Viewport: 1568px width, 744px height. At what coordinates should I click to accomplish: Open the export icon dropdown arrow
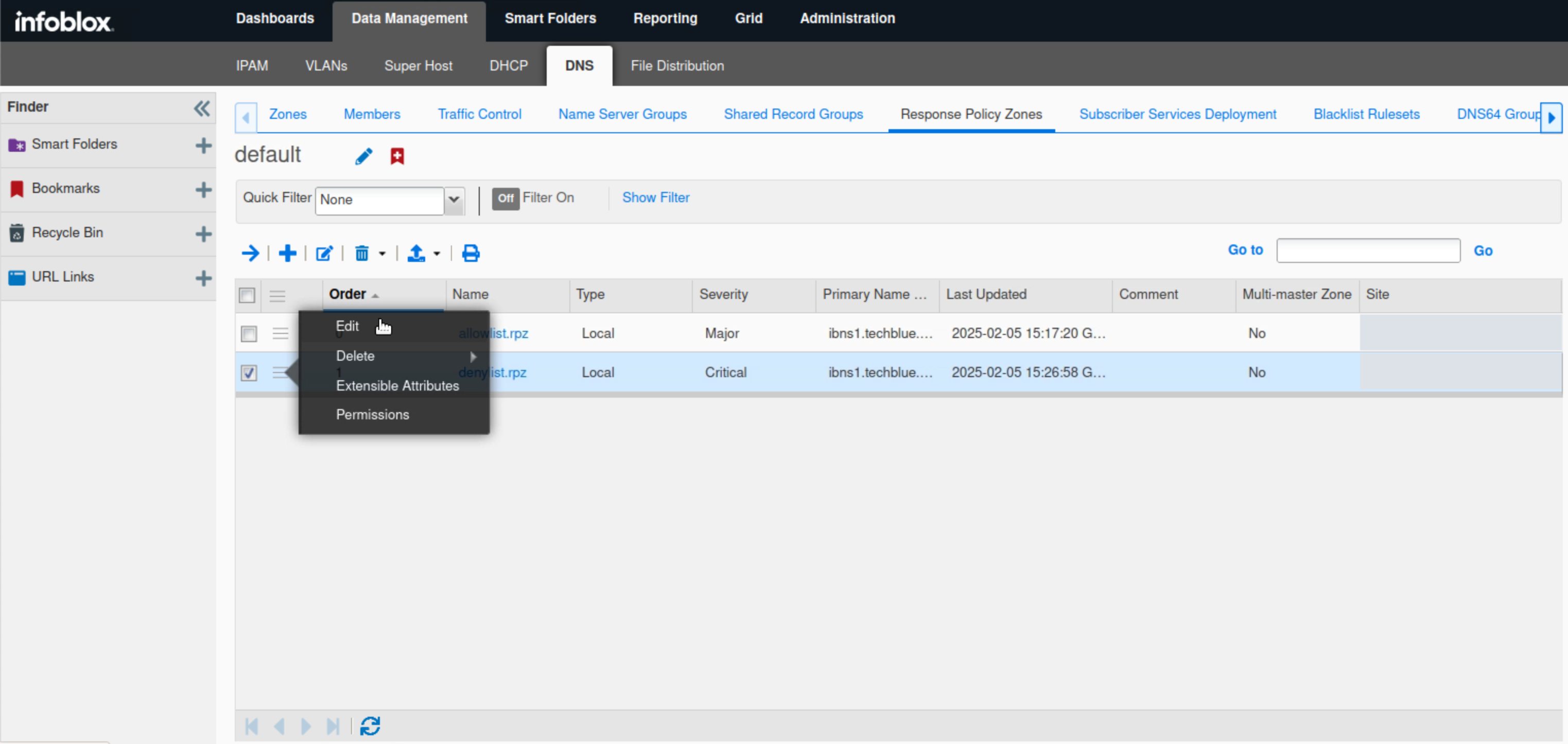pyautogui.click(x=437, y=254)
